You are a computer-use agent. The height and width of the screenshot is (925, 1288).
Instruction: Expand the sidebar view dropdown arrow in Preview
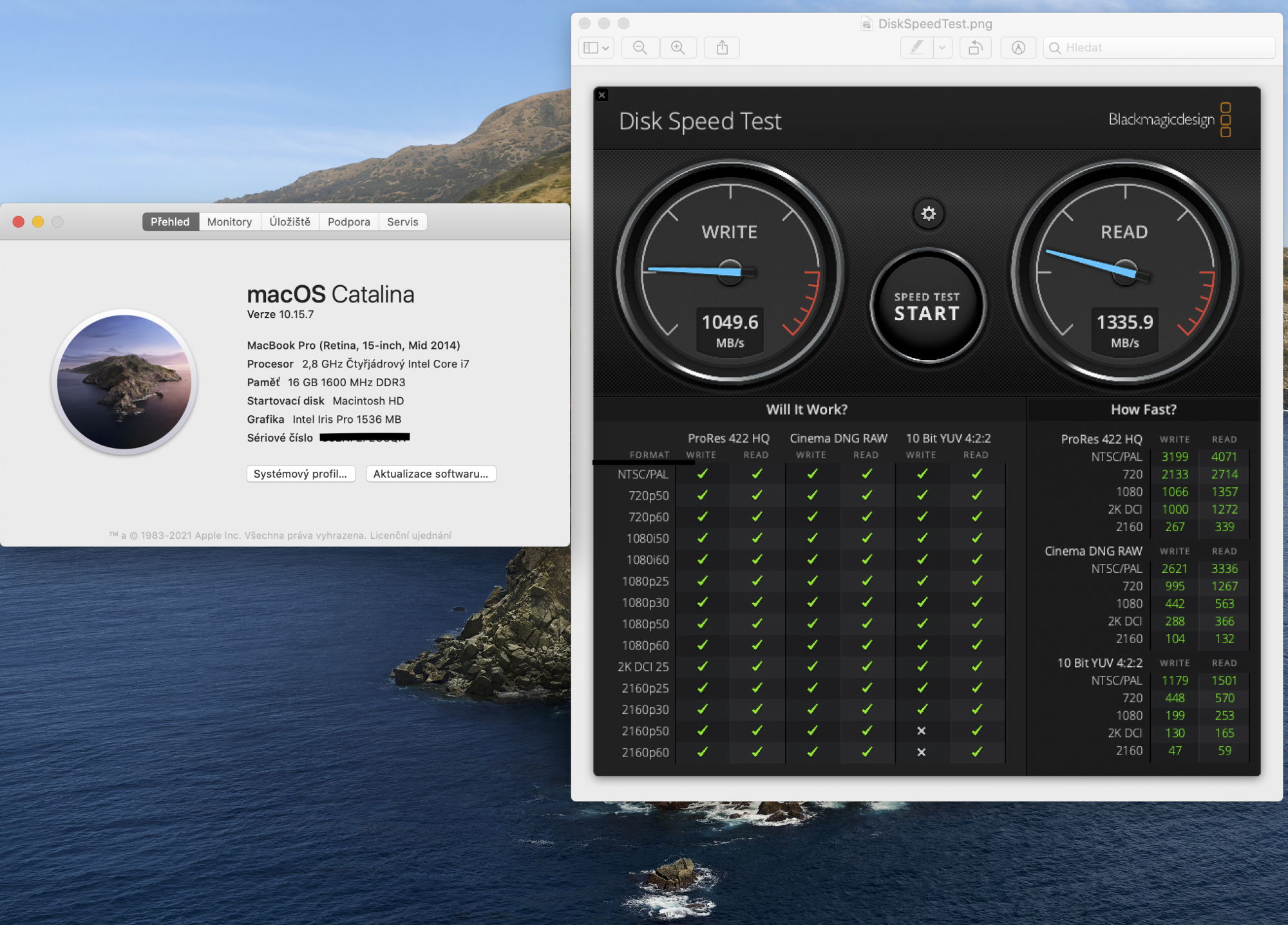(x=605, y=48)
